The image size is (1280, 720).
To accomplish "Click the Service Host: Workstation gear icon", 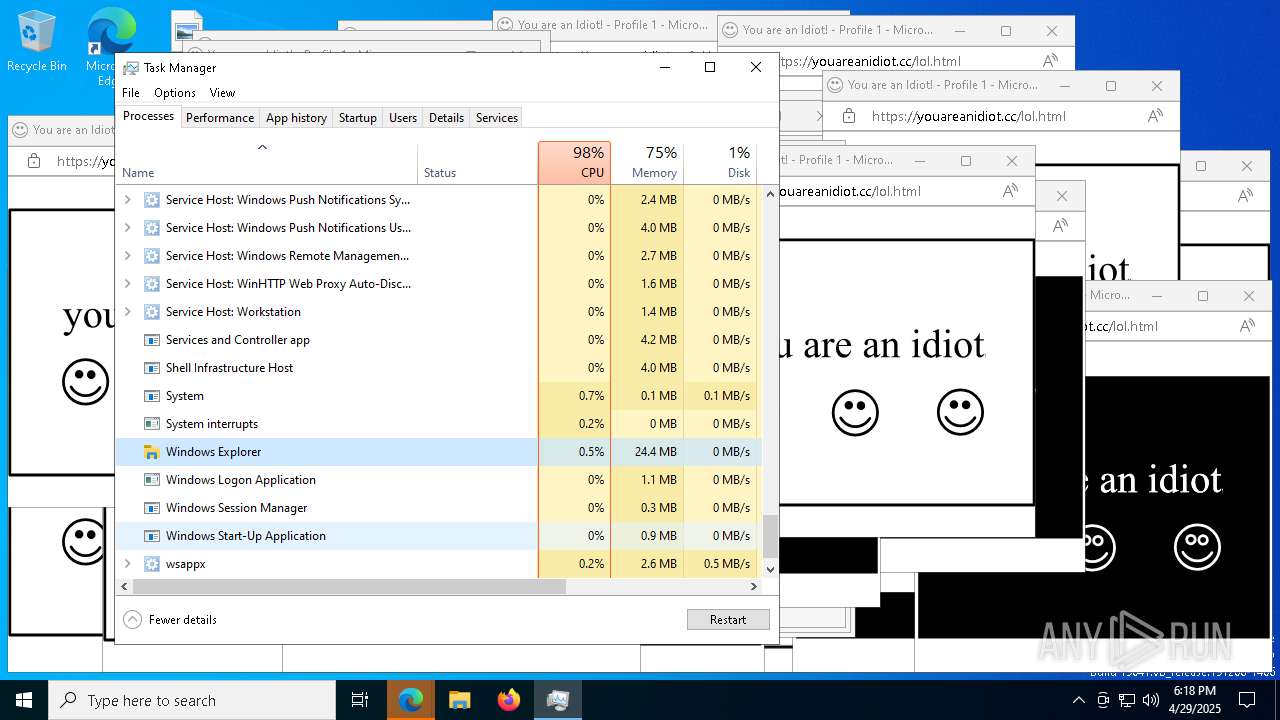I will 152,312.
